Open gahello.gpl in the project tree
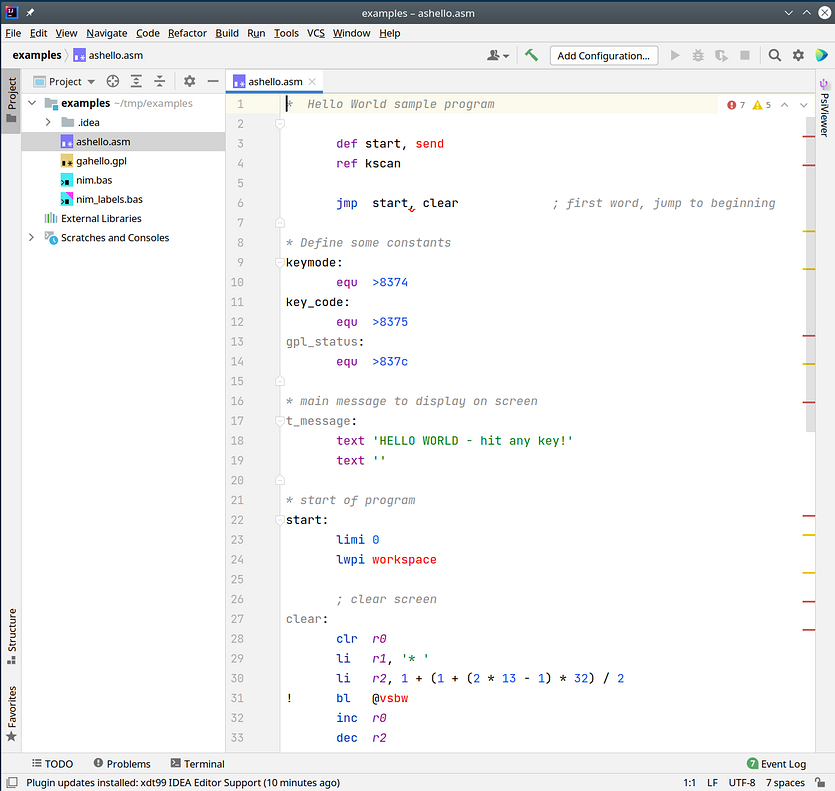 tap(102, 161)
